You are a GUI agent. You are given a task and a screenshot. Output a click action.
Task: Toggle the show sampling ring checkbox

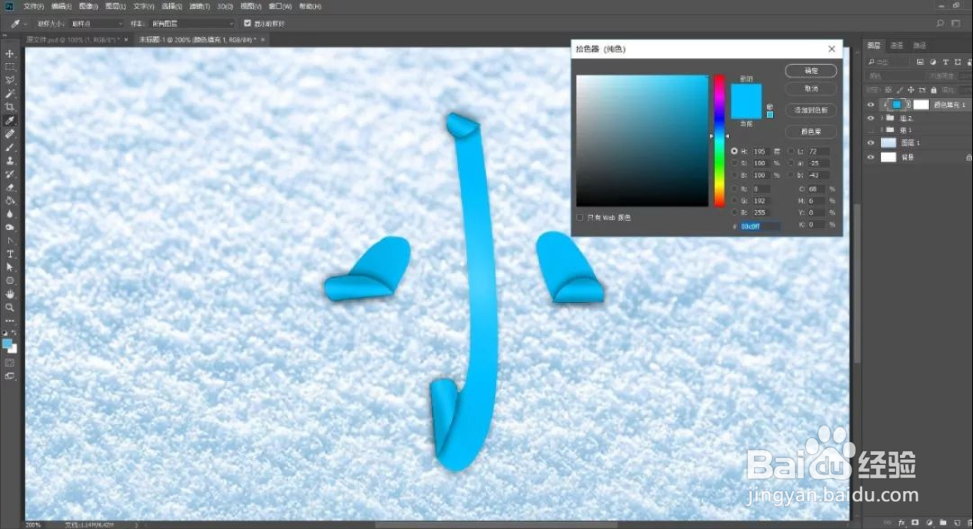point(248,24)
